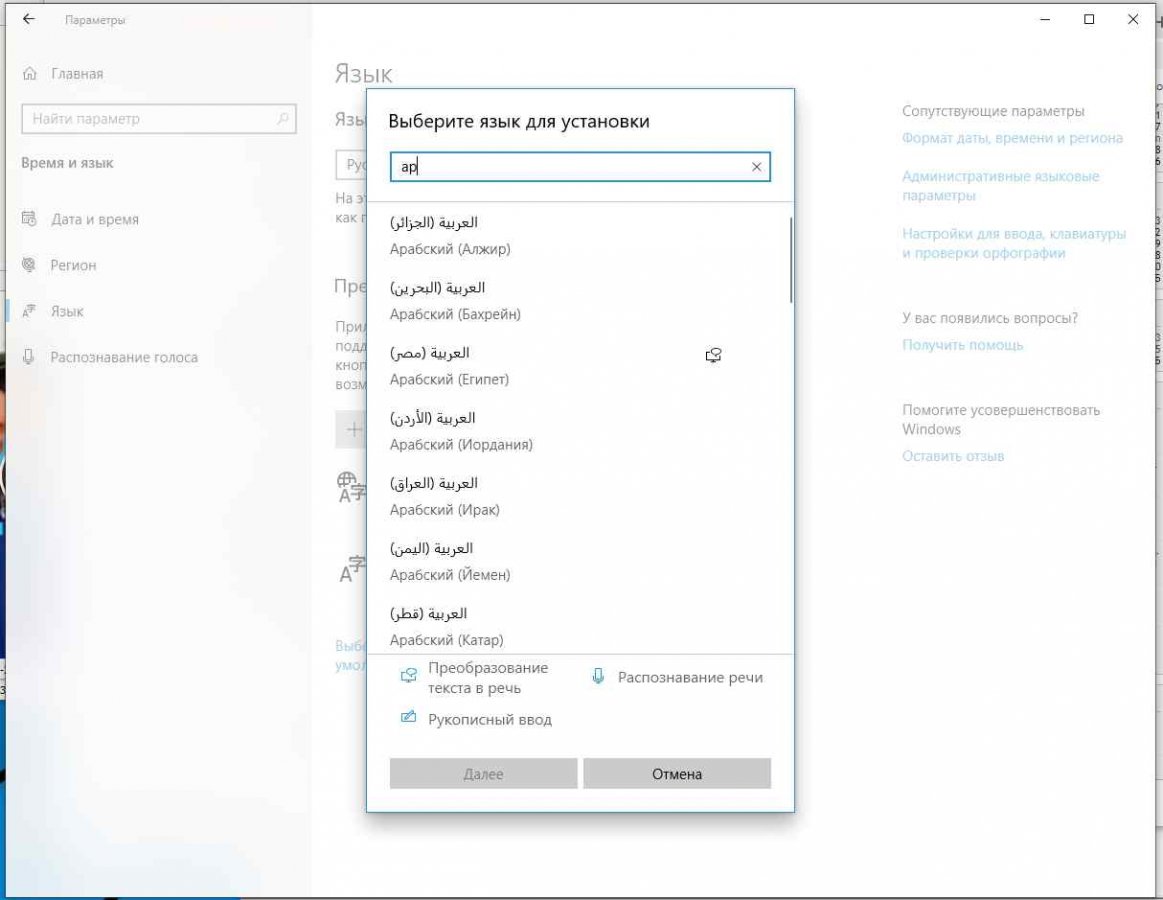The width and height of the screenshot is (1163, 900).
Task: Click the Рукописный ввод legend icon
Action: click(408, 718)
